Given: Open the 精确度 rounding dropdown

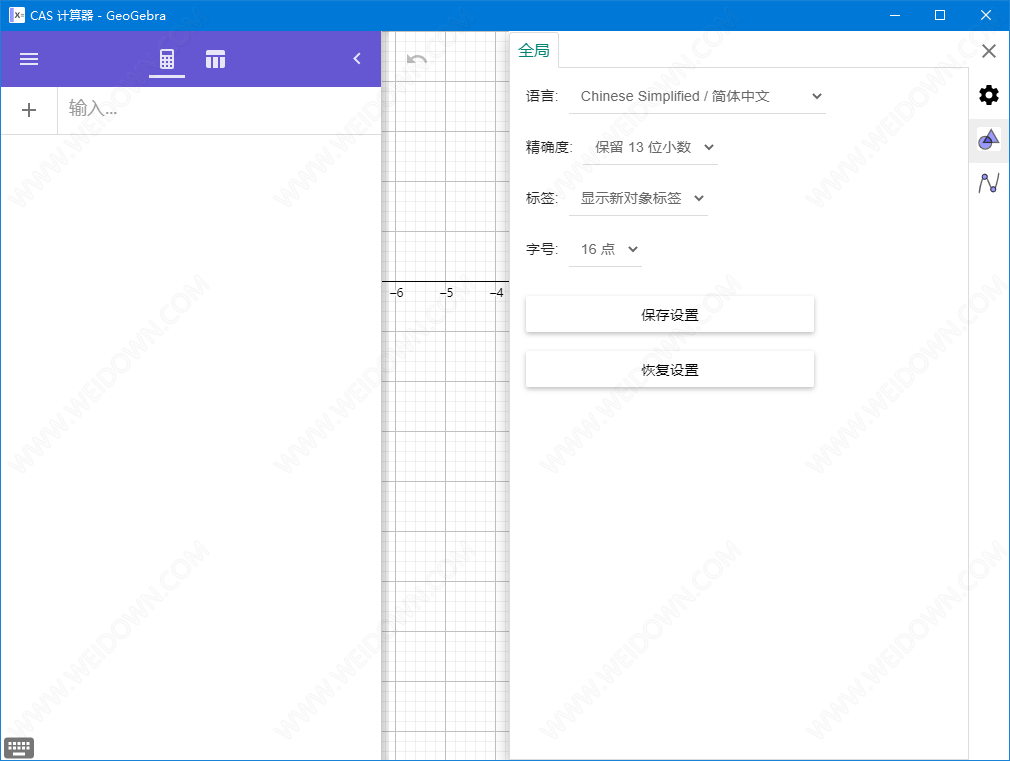Looking at the screenshot, I should (x=650, y=148).
